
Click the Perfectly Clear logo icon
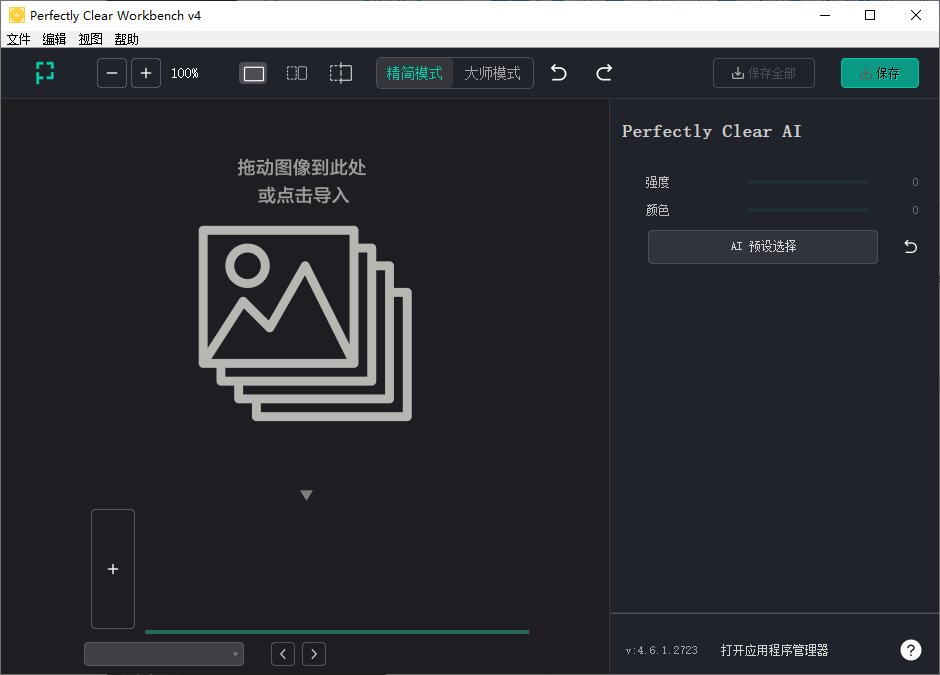(x=44, y=72)
